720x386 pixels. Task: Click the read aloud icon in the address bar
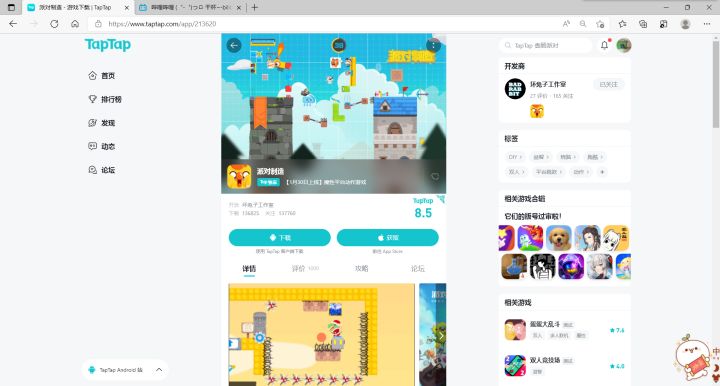coord(566,24)
